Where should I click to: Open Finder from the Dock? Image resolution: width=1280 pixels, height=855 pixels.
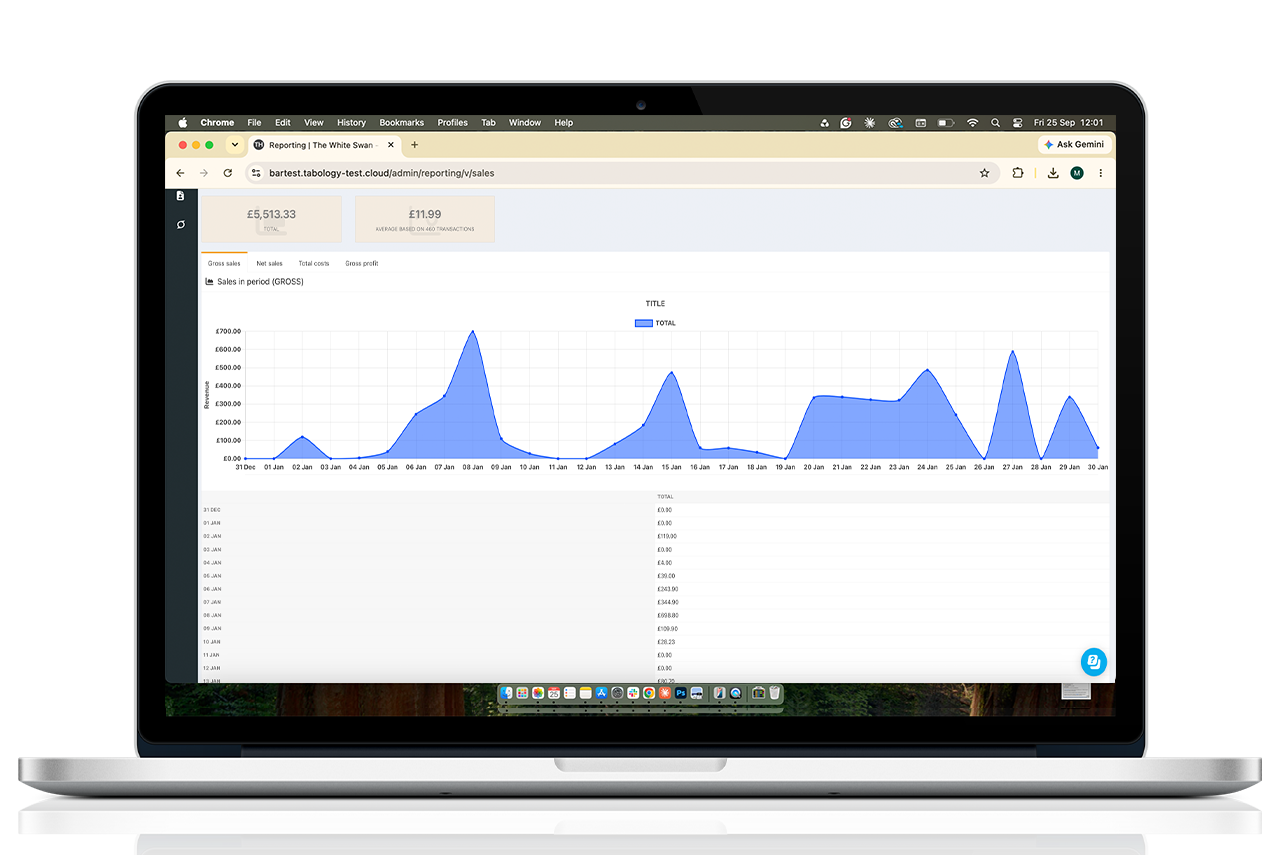click(x=506, y=693)
